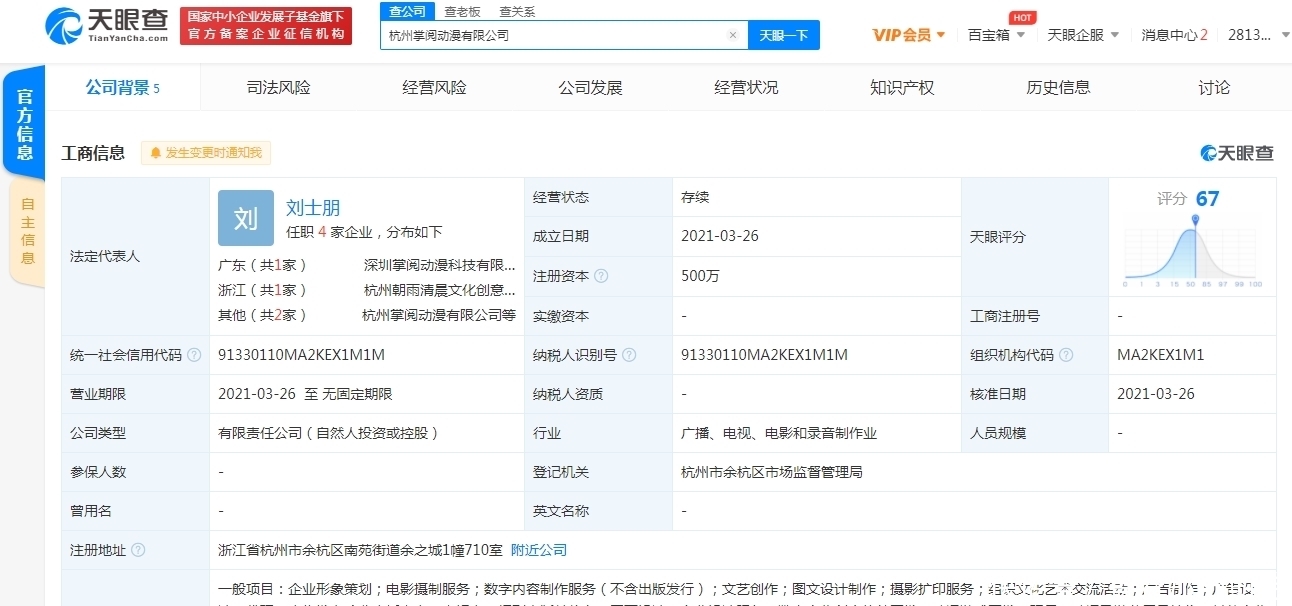Open the 附近公司 link

click(539, 550)
